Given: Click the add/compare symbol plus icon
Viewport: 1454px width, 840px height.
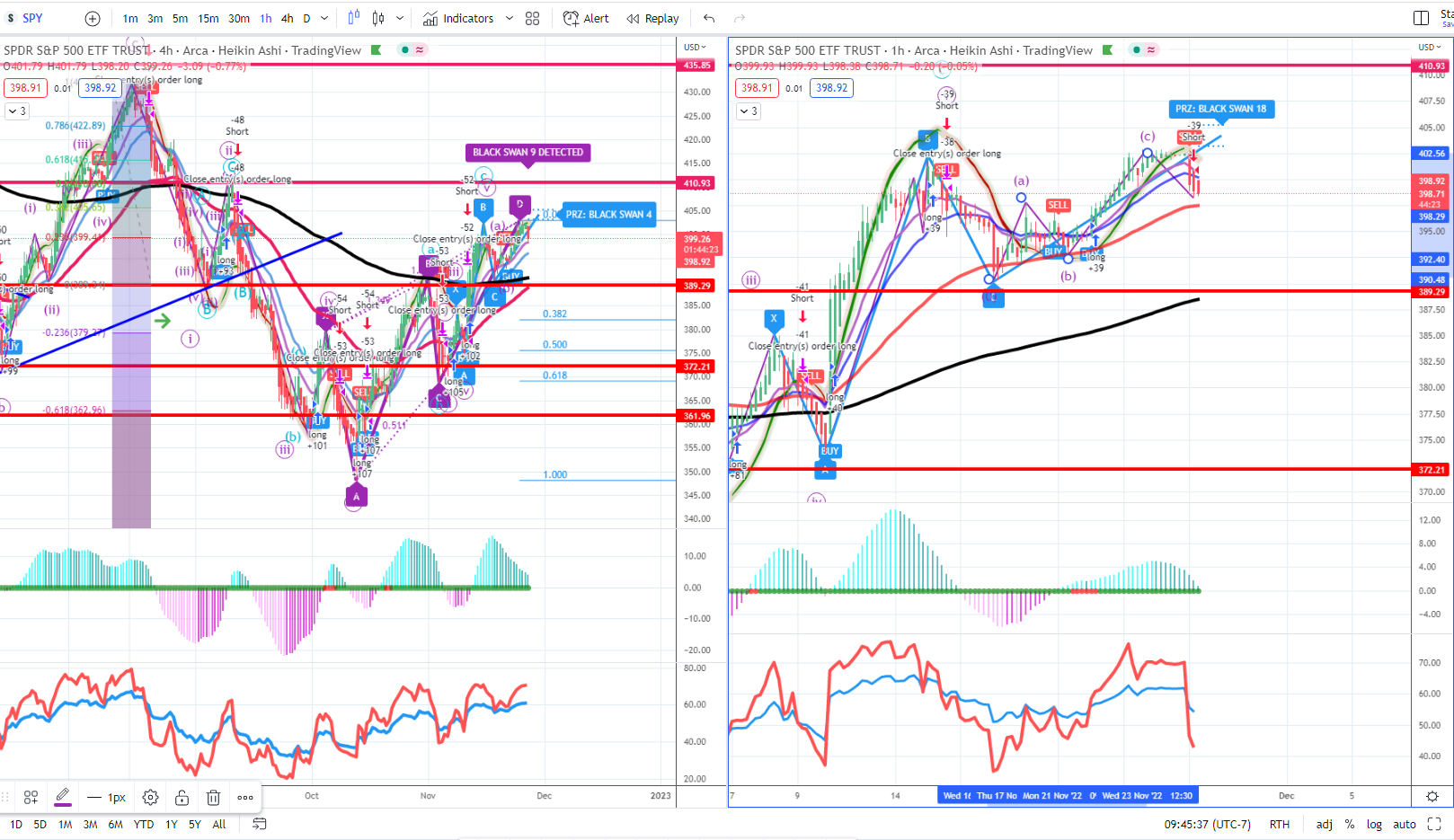Looking at the screenshot, I should point(93,18).
